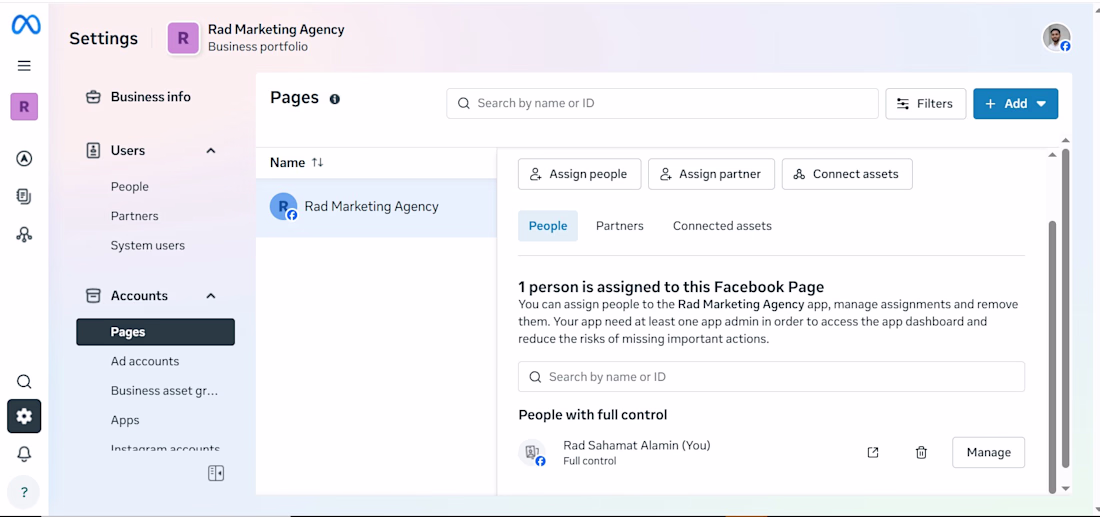Click the Name column header

(288, 162)
